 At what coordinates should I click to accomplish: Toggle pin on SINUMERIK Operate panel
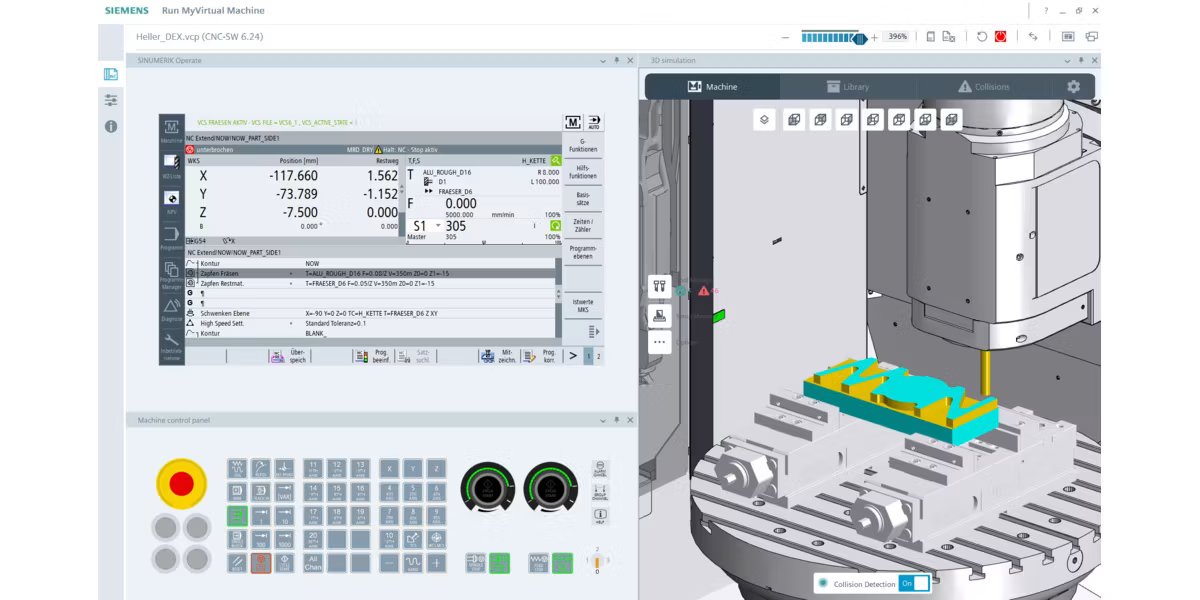click(x=616, y=60)
